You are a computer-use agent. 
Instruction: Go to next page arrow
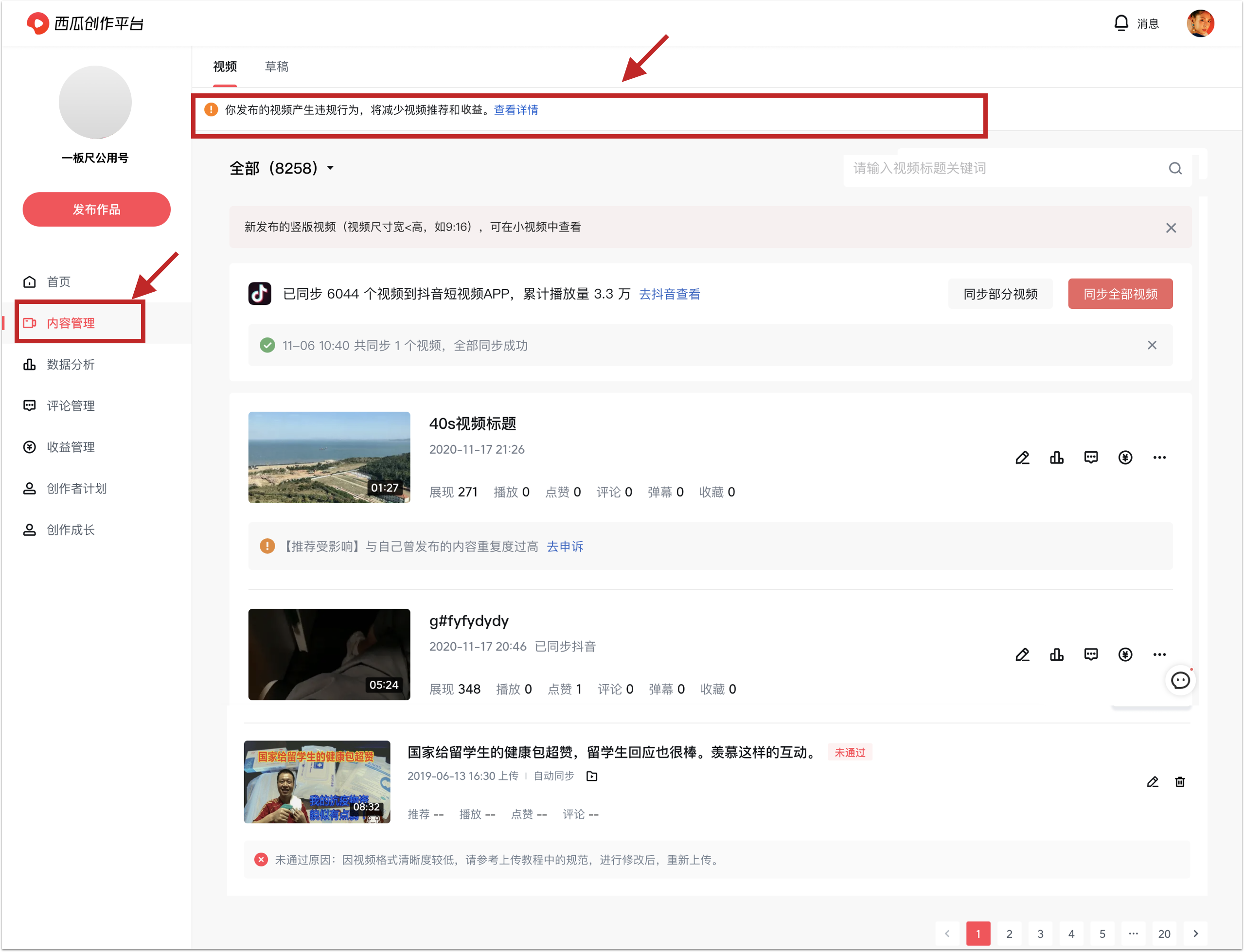pyautogui.click(x=1195, y=934)
